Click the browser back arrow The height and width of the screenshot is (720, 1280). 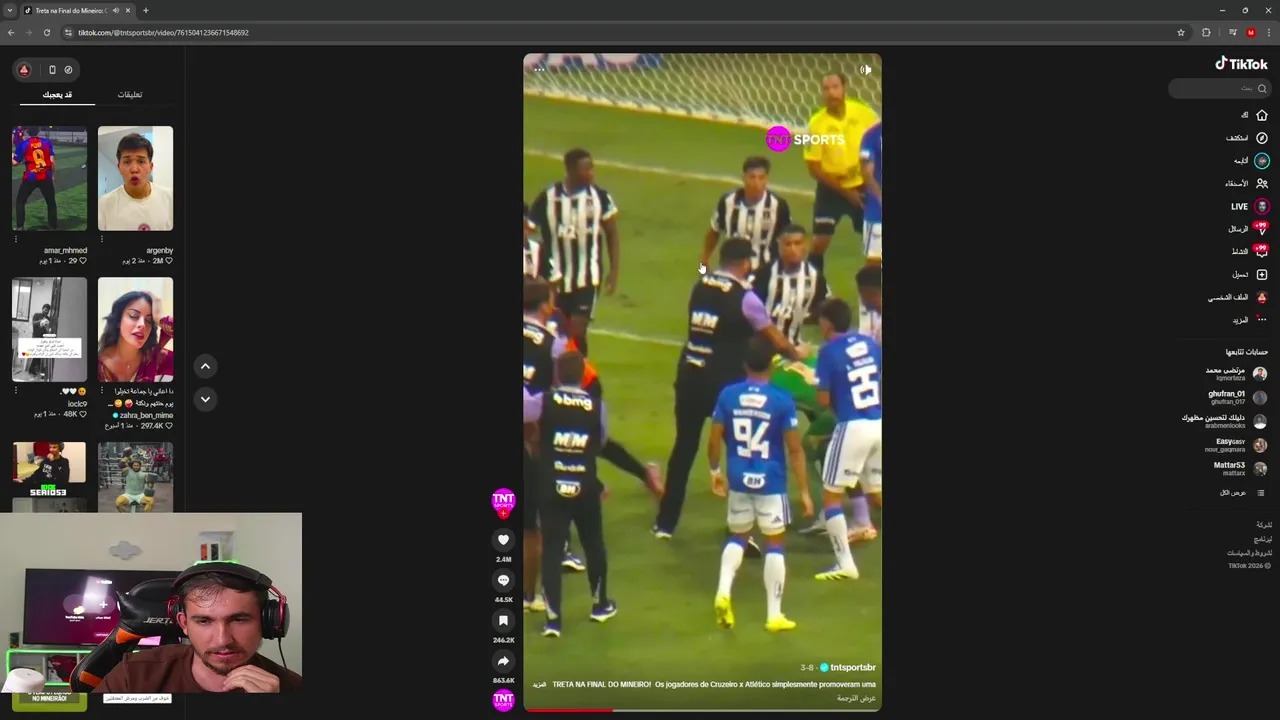click(11, 33)
